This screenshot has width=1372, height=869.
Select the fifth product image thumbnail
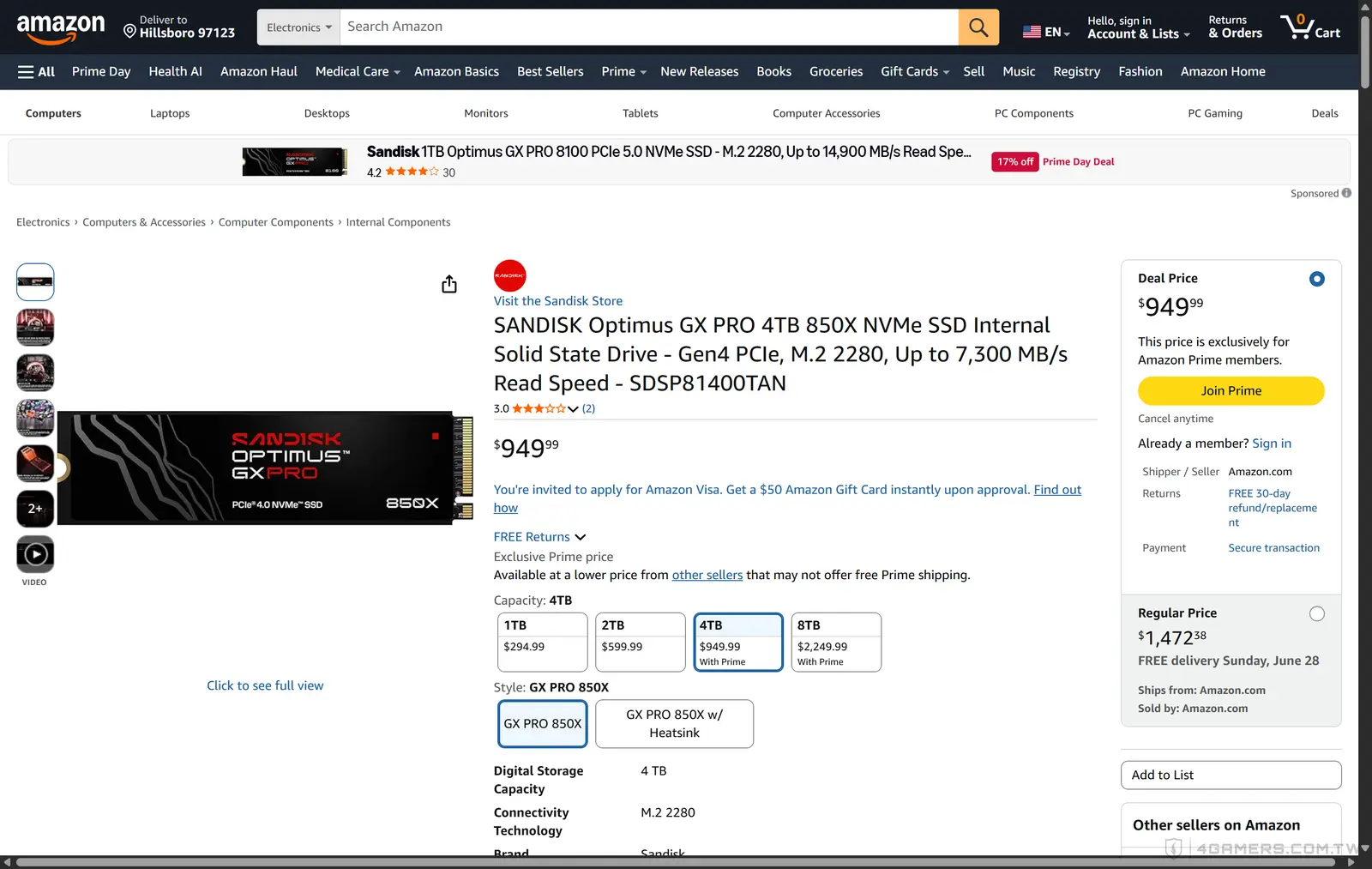point(35,463)
